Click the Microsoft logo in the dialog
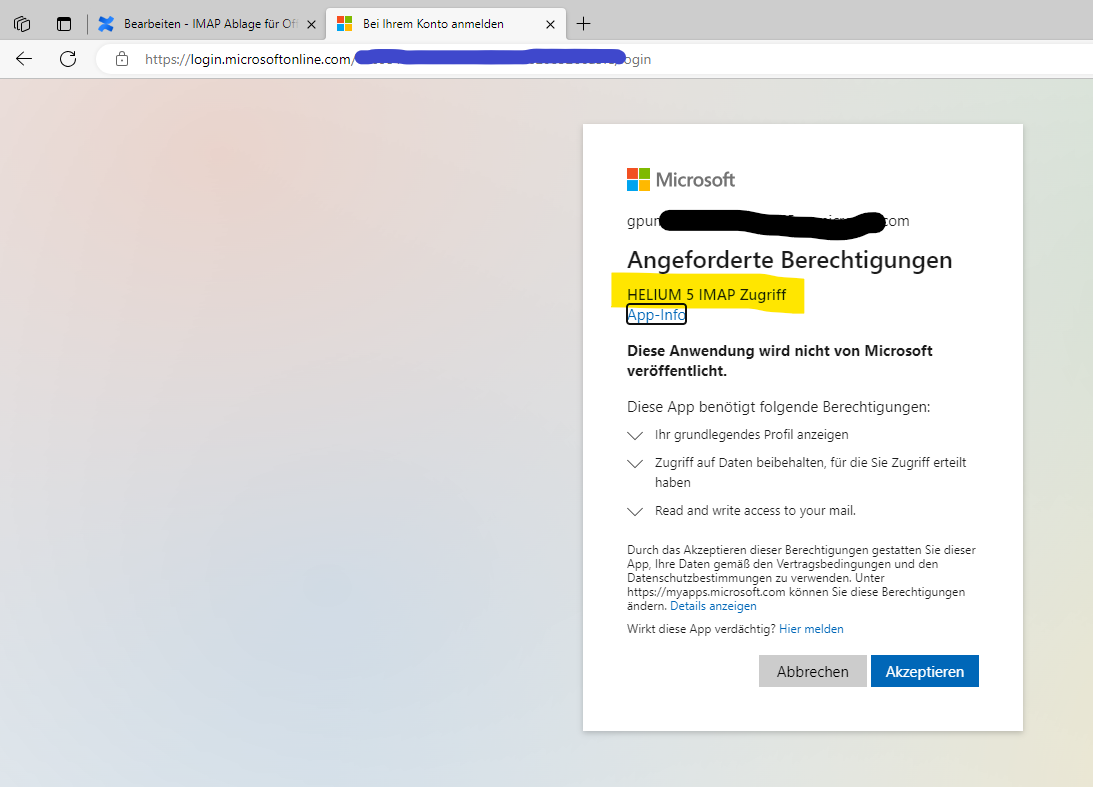 tap(681, 180)
